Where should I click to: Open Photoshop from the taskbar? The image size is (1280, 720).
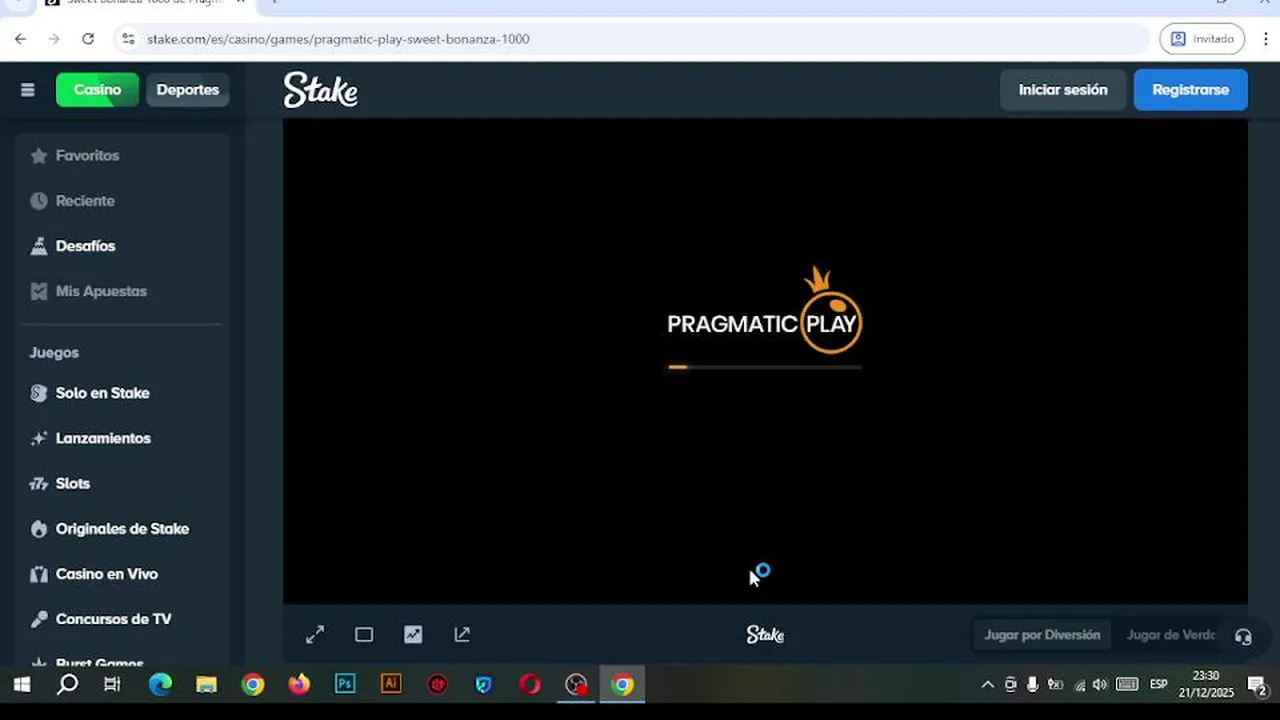(345, 685)
